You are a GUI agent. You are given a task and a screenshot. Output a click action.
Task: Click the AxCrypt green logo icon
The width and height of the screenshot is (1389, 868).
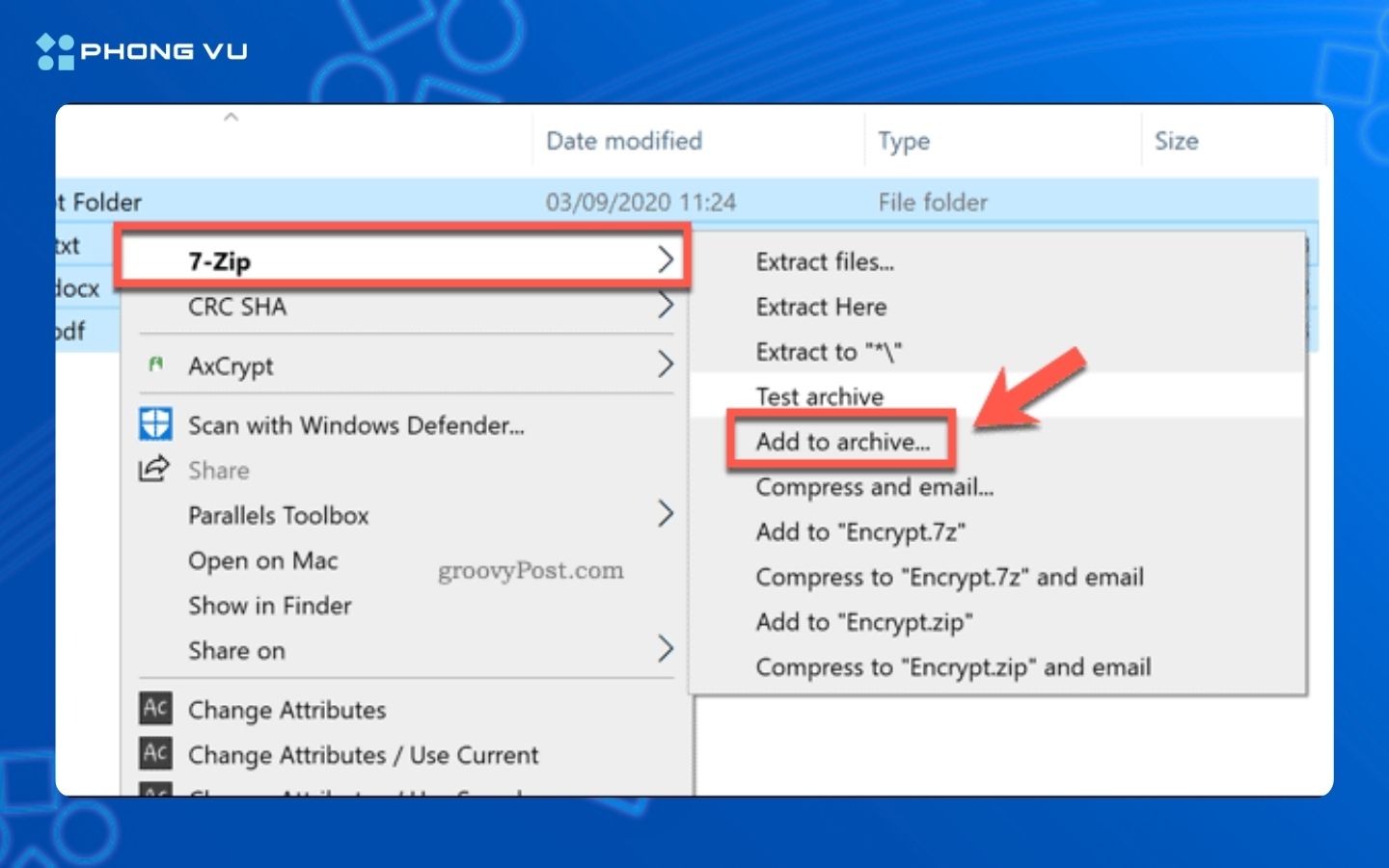[x=155, y=365]
